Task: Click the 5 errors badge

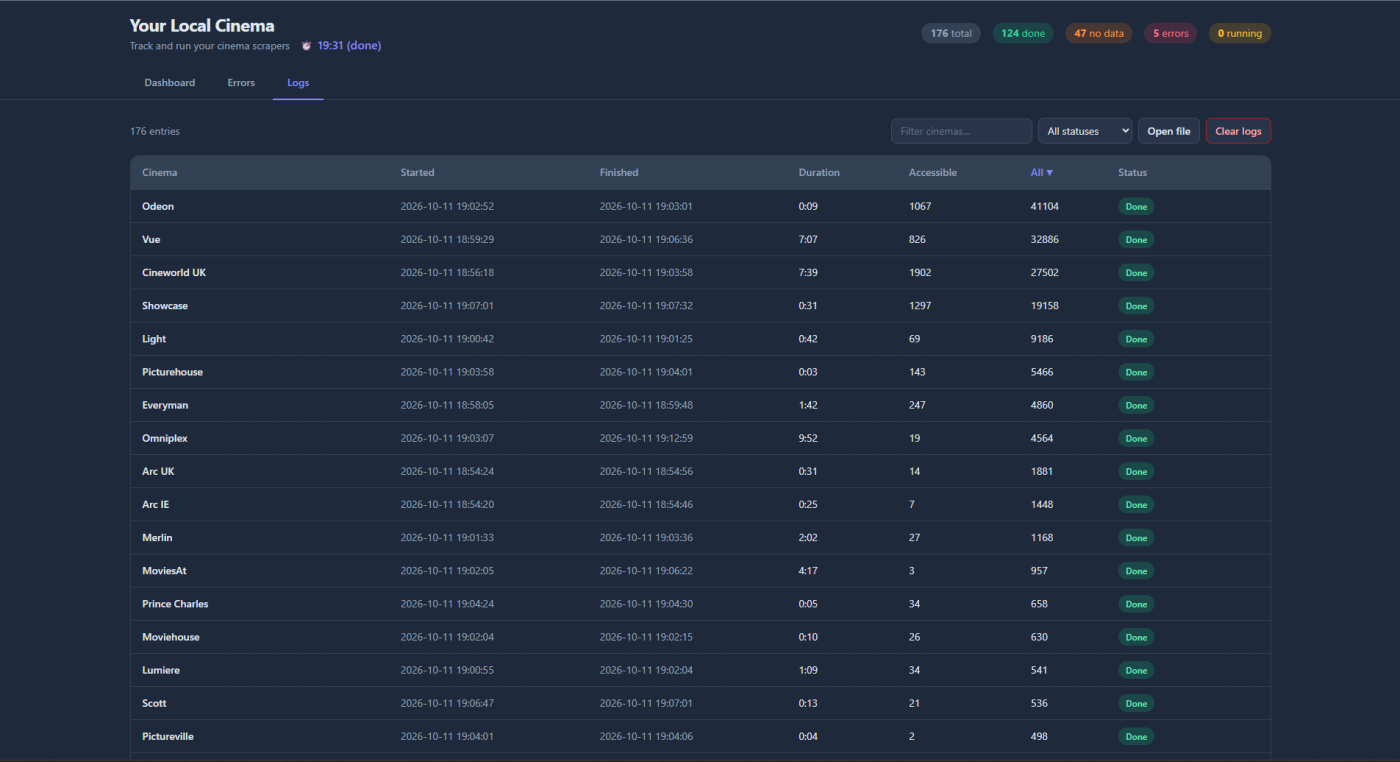Action: 1171,33
